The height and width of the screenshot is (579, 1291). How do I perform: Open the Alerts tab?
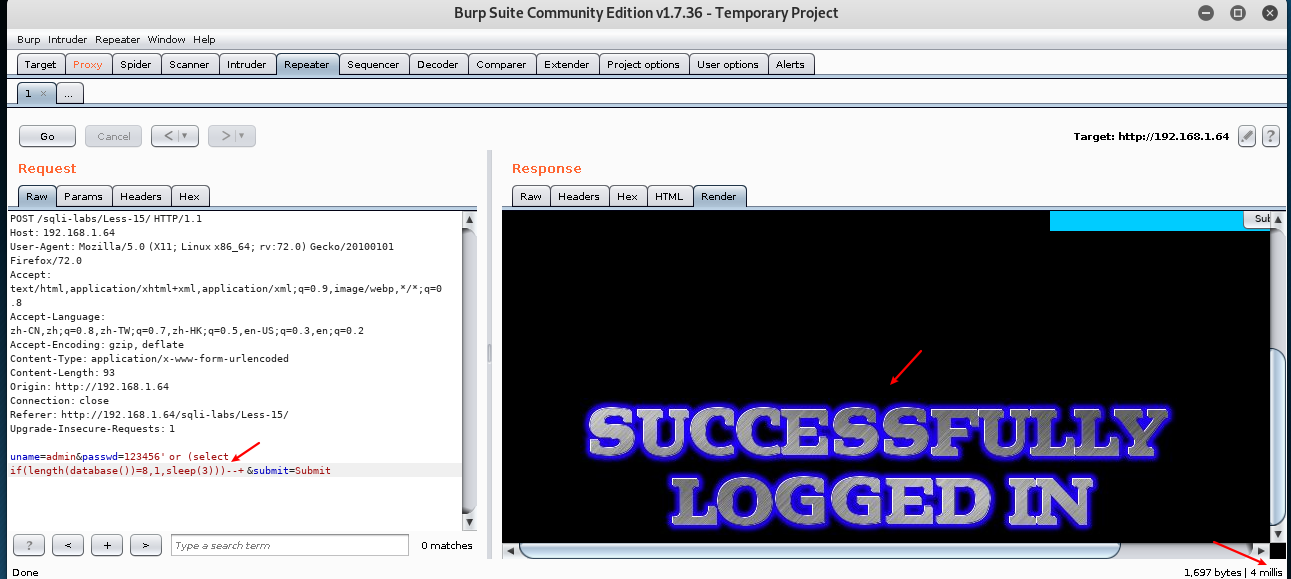click(790, 64)
